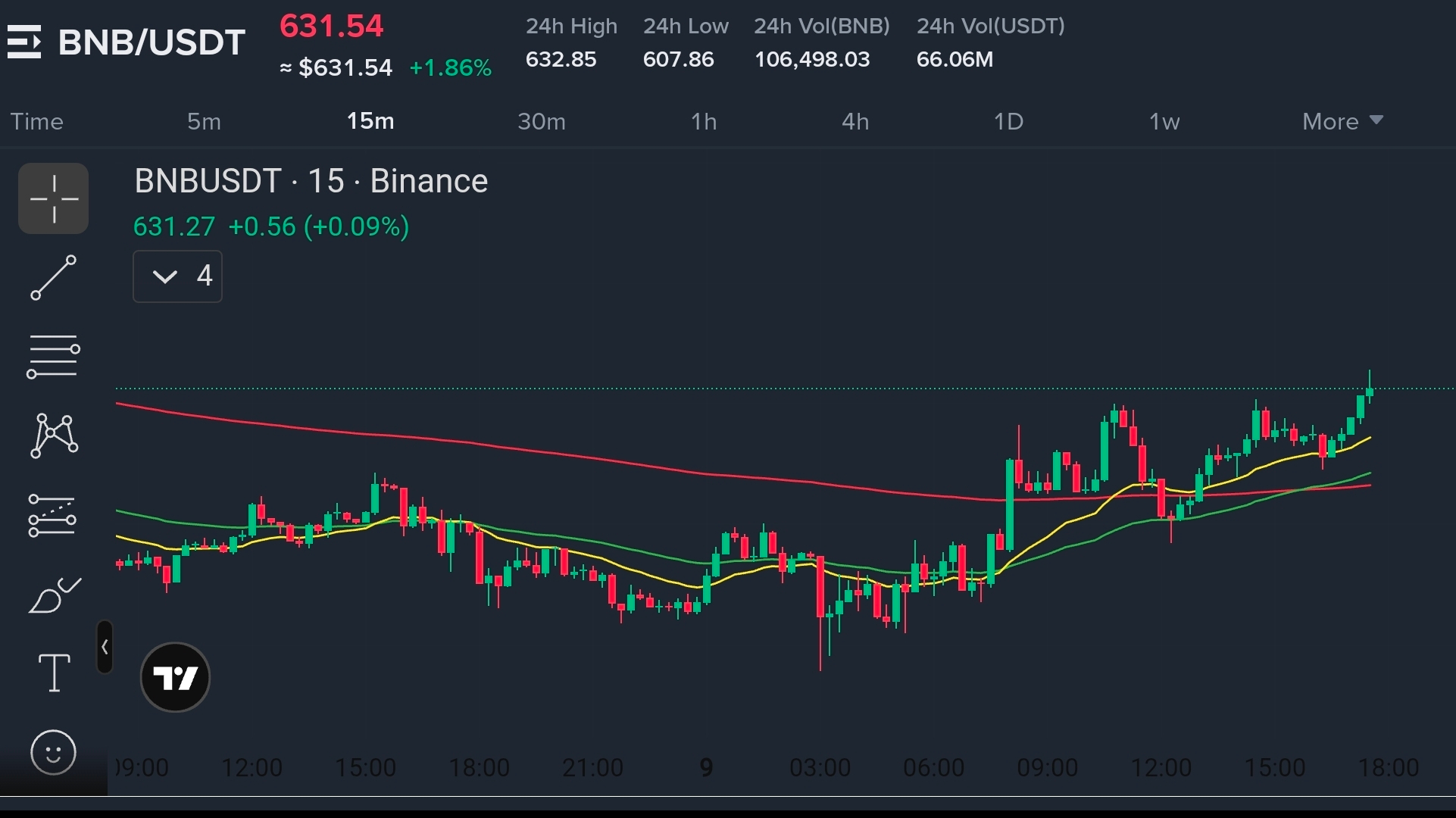Select the 4h timeframe tab

(x=855, y=121)
